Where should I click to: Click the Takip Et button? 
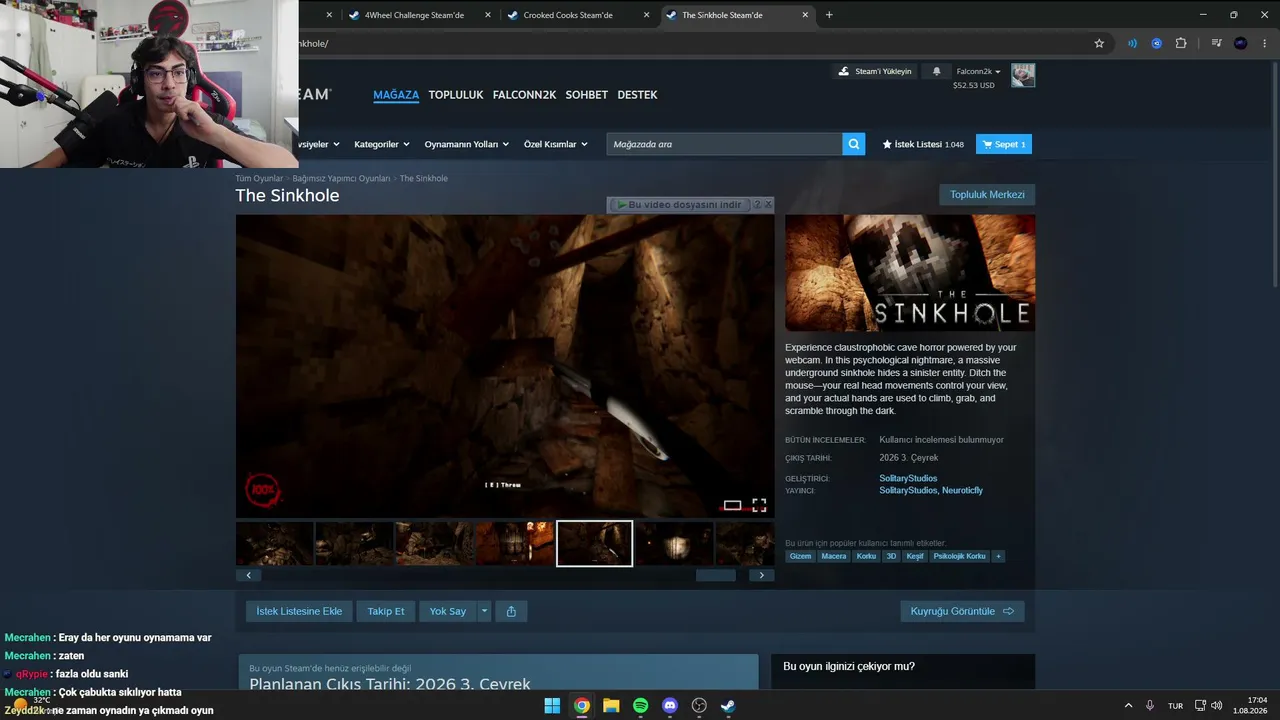386,611
